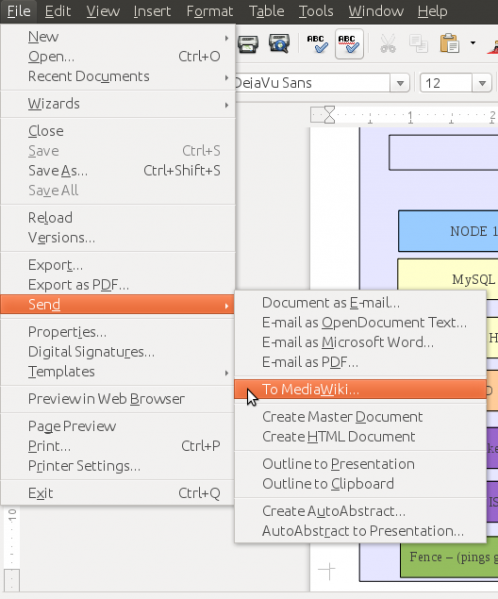
Task: Click the DejaVu Sans font name field
Action: (312, 83)
